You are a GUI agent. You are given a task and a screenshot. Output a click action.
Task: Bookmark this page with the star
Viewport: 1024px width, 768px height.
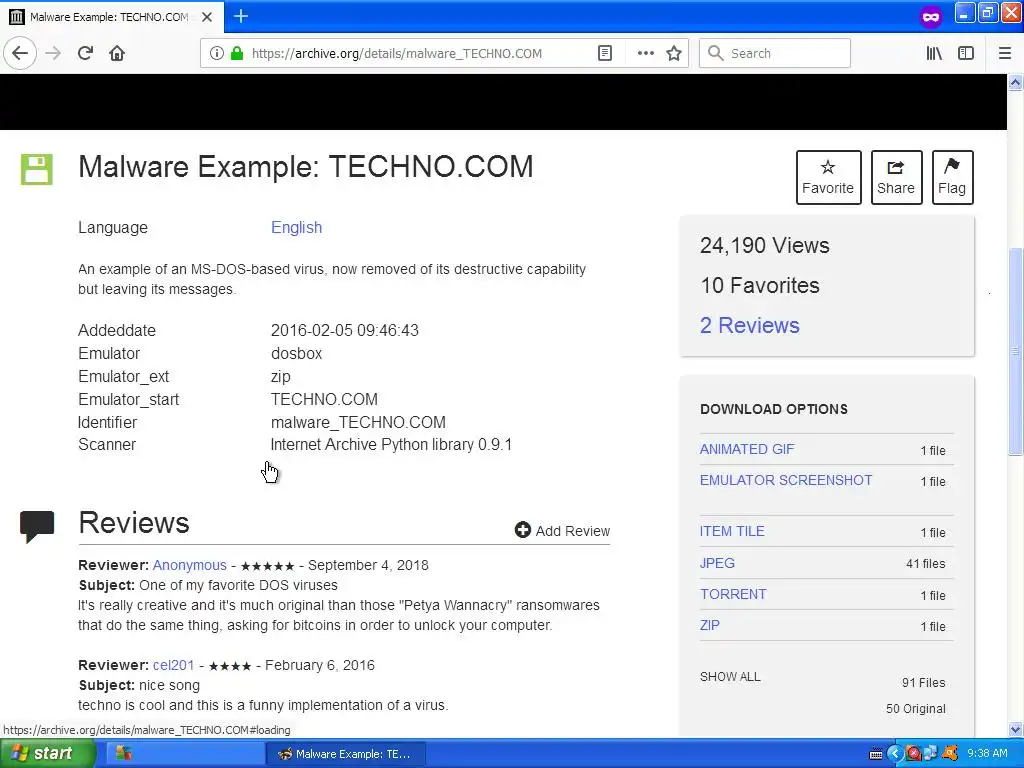point(674,53)
